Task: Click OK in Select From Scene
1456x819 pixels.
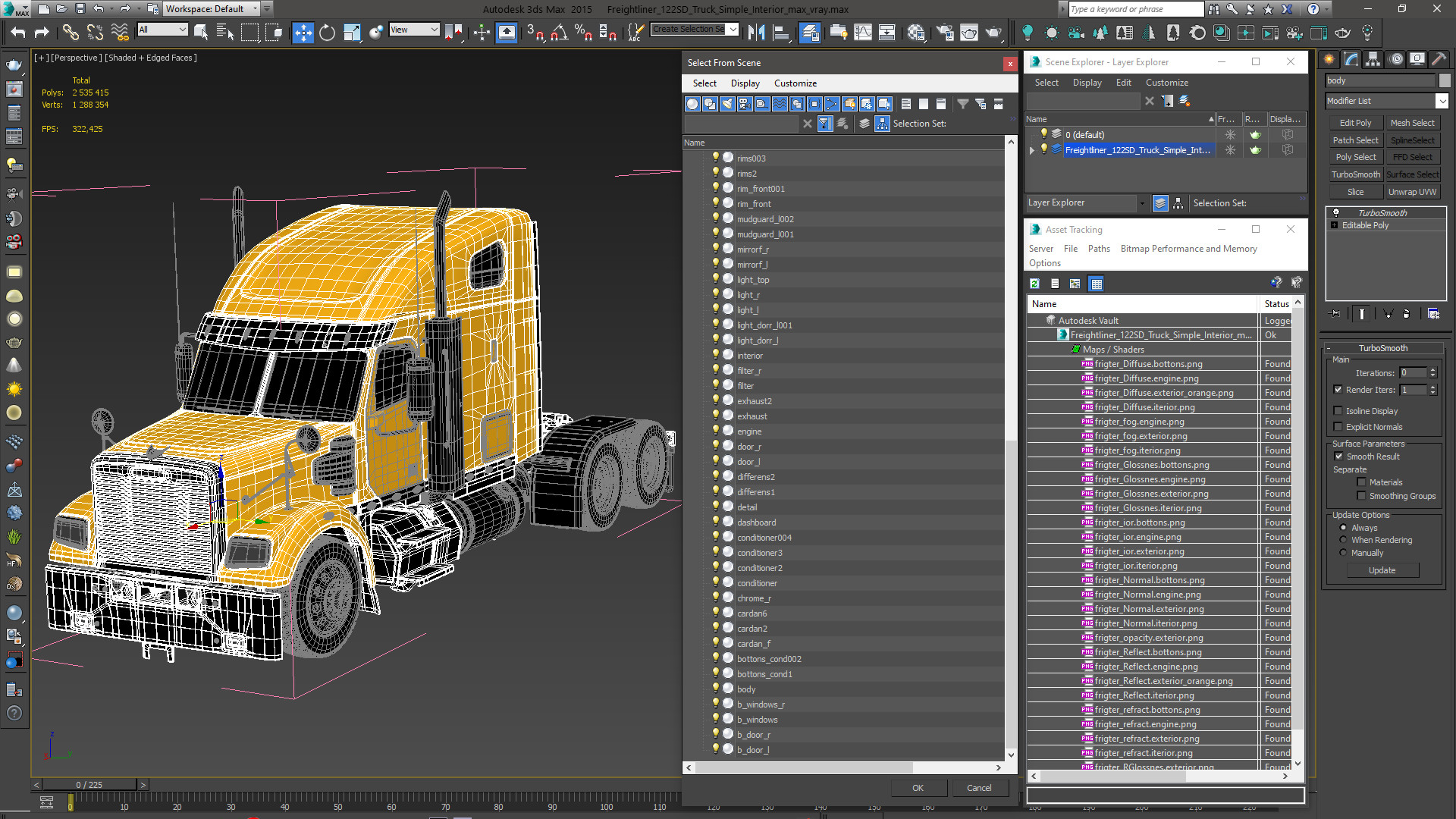Action: point(918,788)
